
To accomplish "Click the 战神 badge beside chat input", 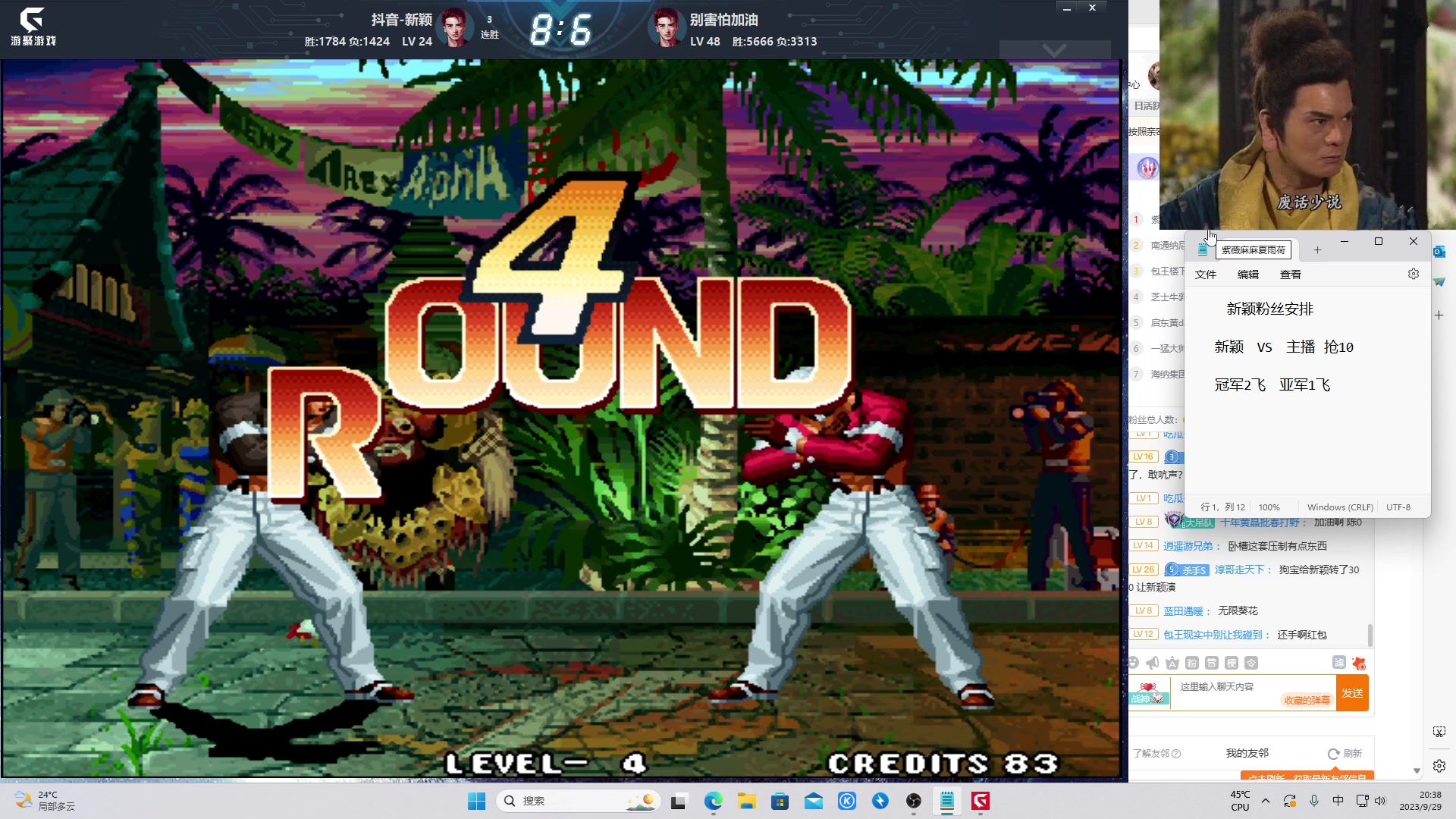I will pyautogui.click(x=1148, y=694).
